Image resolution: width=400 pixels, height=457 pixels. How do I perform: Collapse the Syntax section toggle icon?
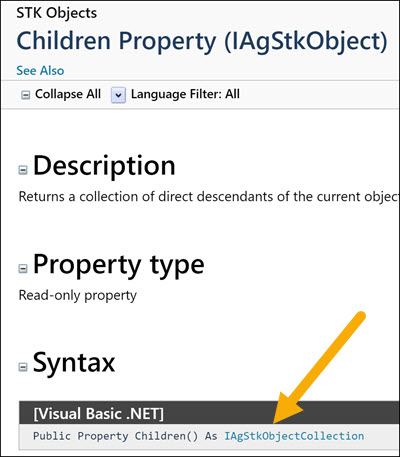(23, 367)
